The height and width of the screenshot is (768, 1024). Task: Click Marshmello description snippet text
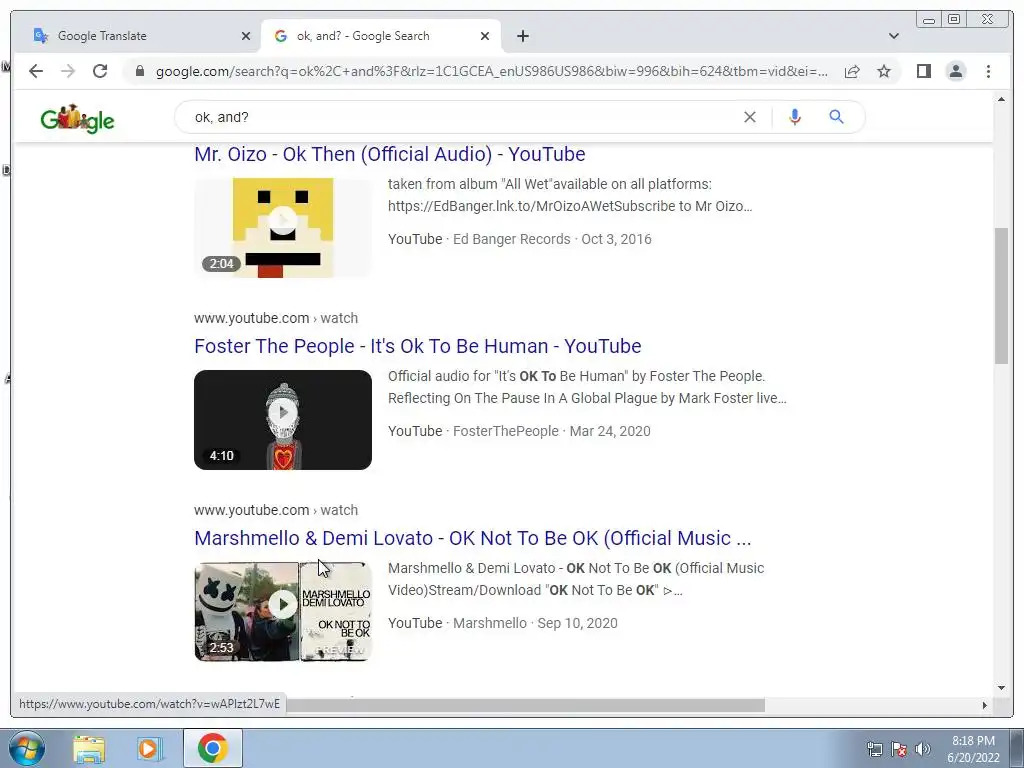coord(576,579)
